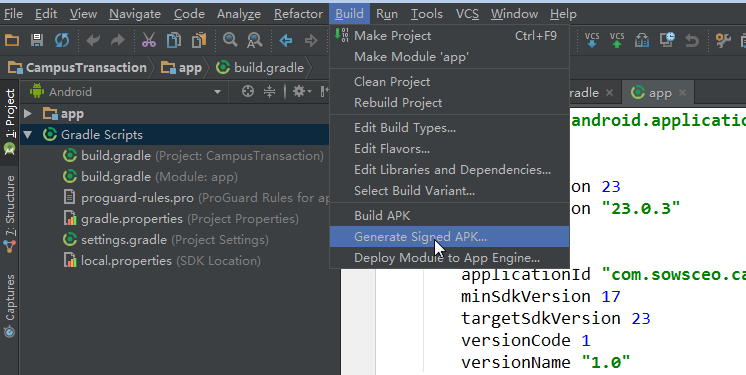Click the Find magnifier icon
The image size is (746, 375).
(230, 40)
